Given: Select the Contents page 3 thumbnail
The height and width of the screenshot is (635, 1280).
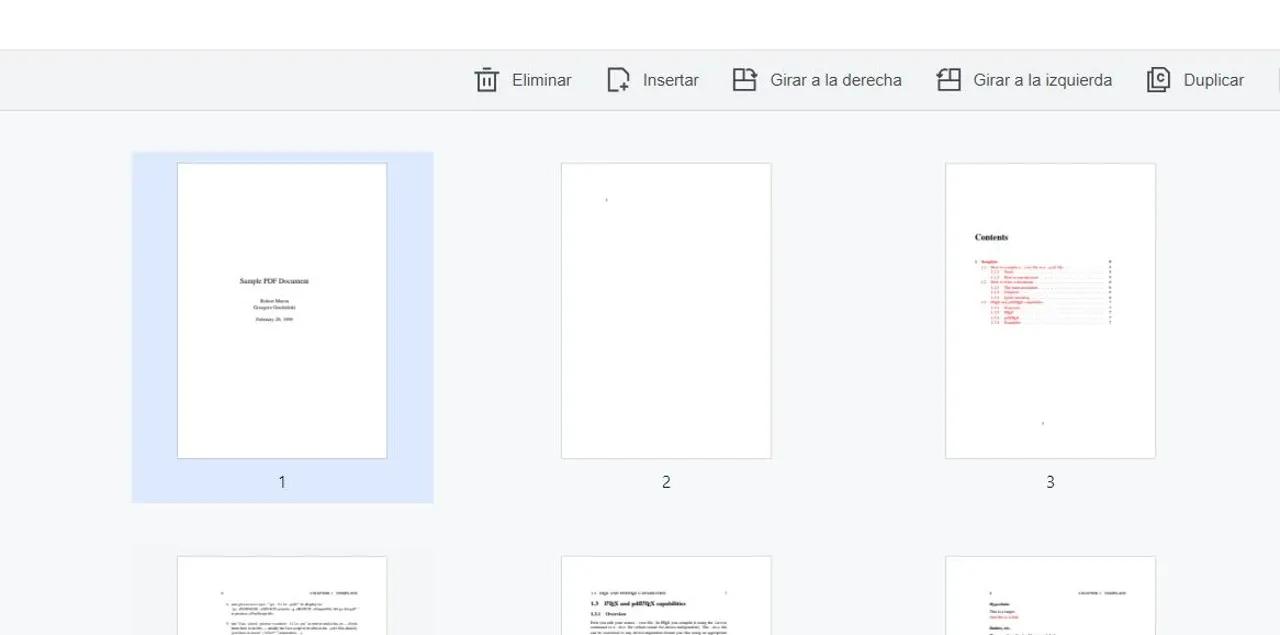Looking at the screenshot, I should click(x=1050, y=311).
